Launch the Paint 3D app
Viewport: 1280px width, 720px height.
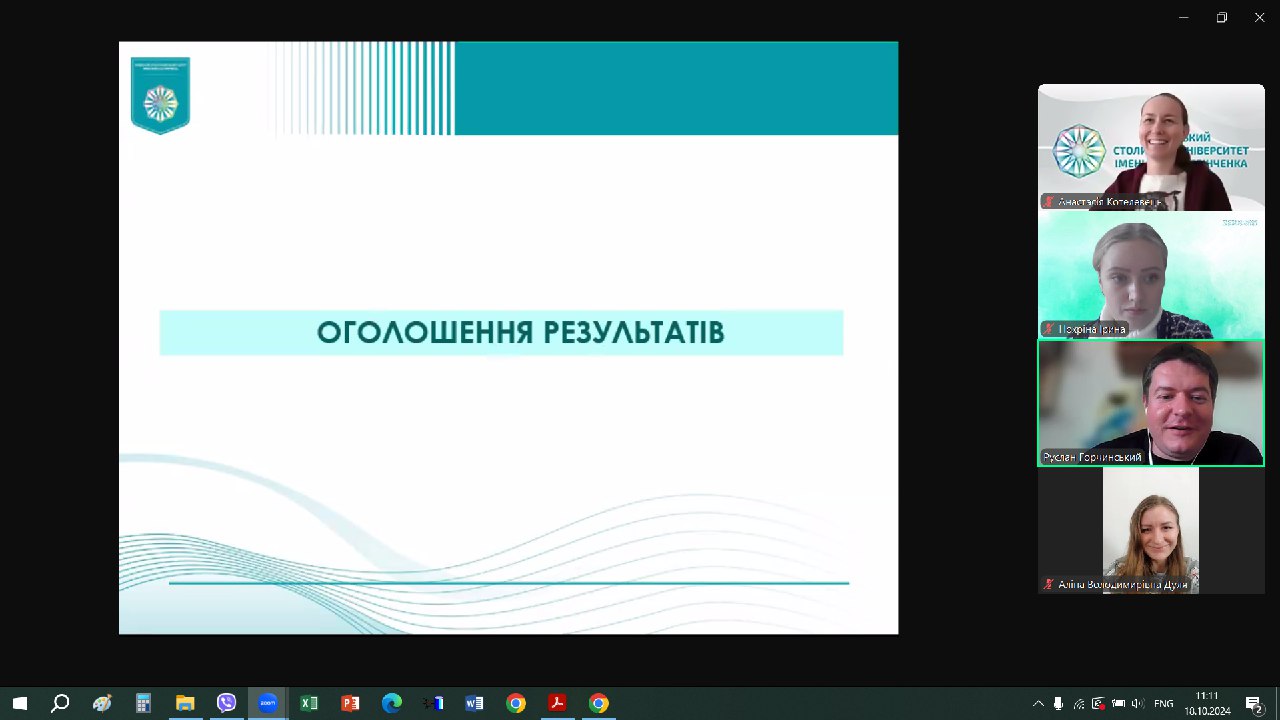102,704
